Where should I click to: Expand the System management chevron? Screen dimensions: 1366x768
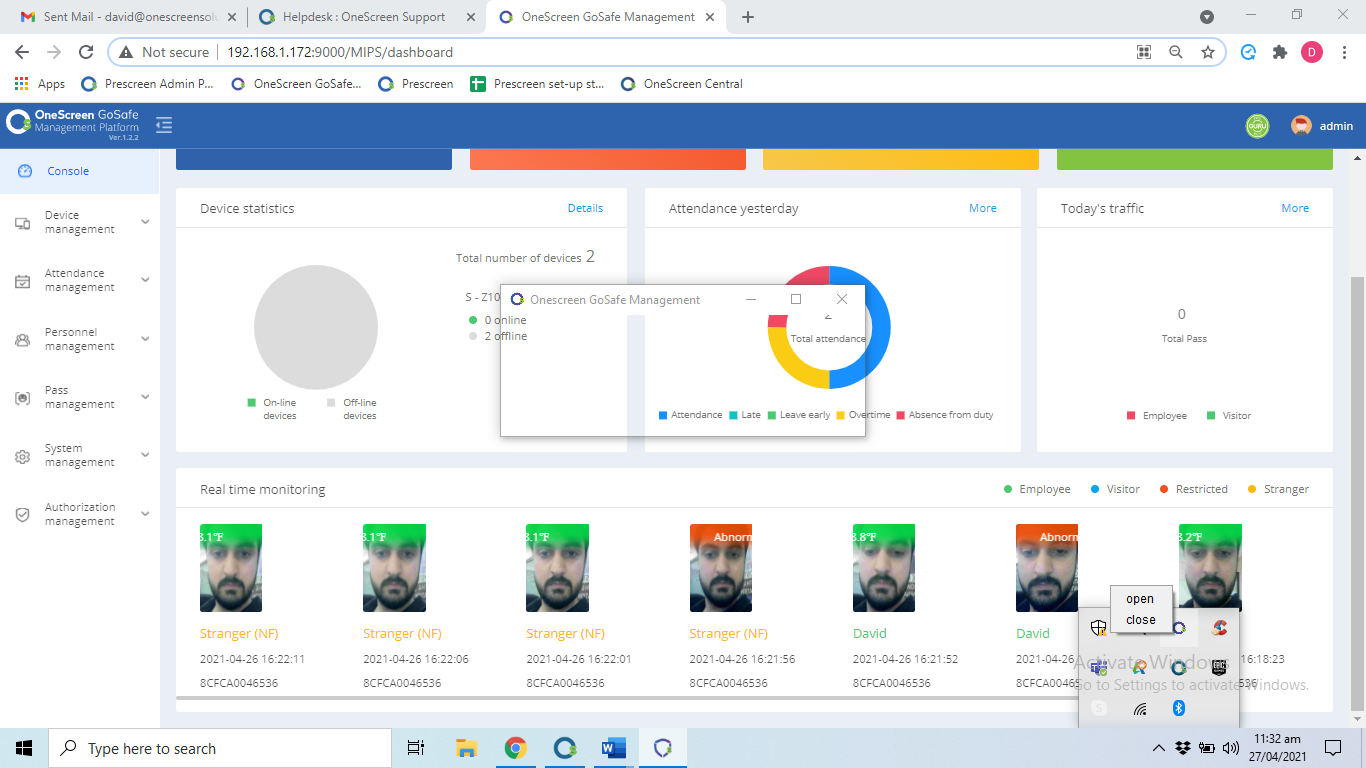(145, 455)
